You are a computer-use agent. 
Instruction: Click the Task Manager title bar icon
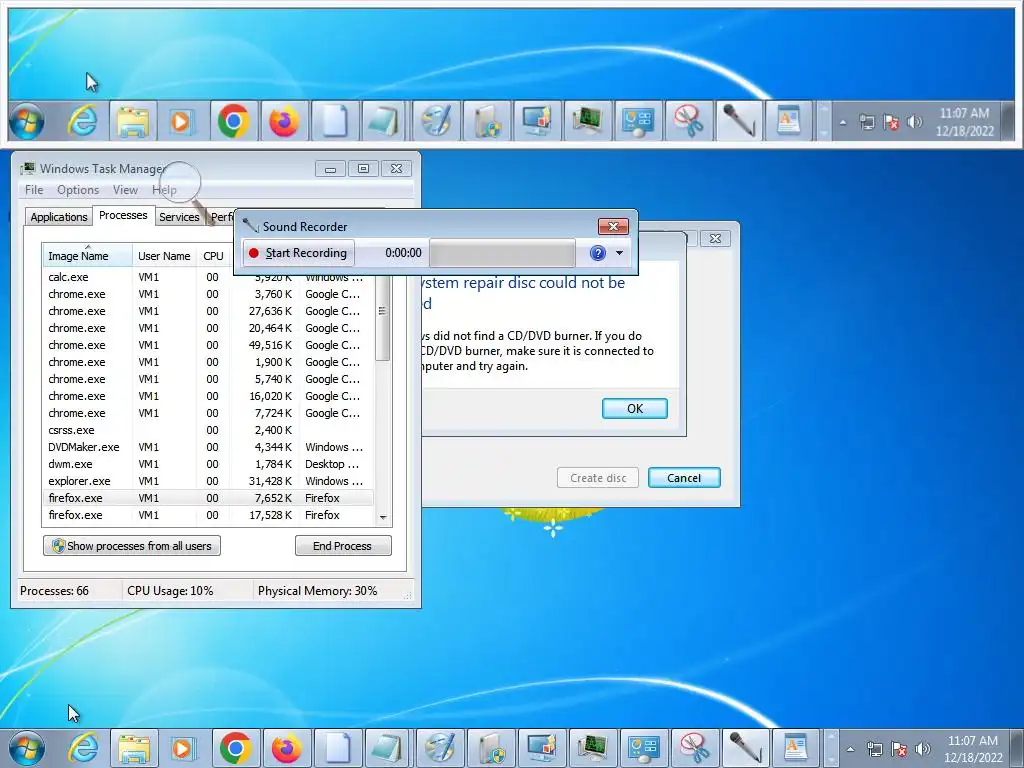click(x=27, y=168)
